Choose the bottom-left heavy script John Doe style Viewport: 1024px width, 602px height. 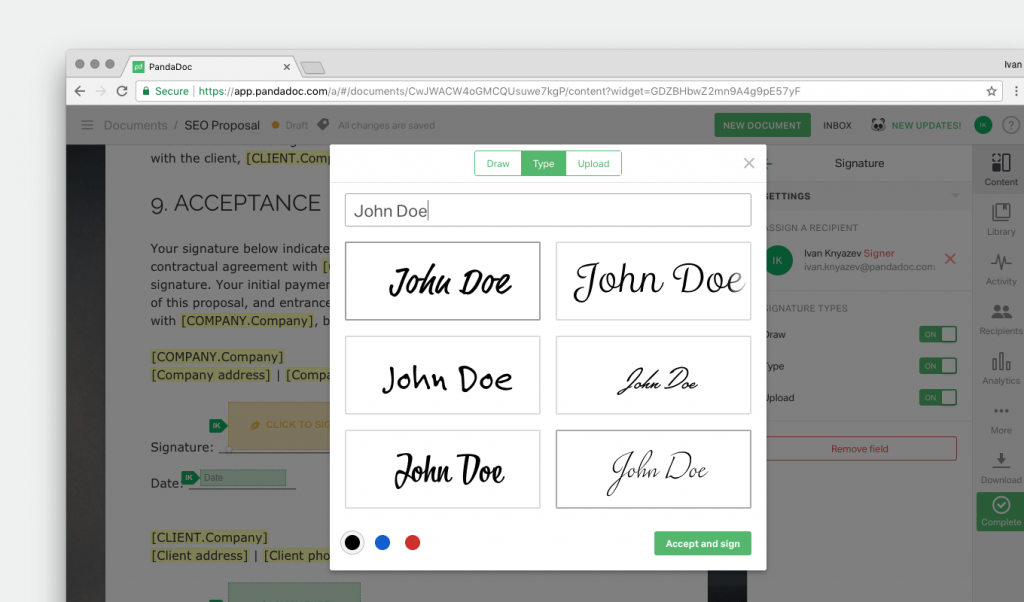[443, 469]
